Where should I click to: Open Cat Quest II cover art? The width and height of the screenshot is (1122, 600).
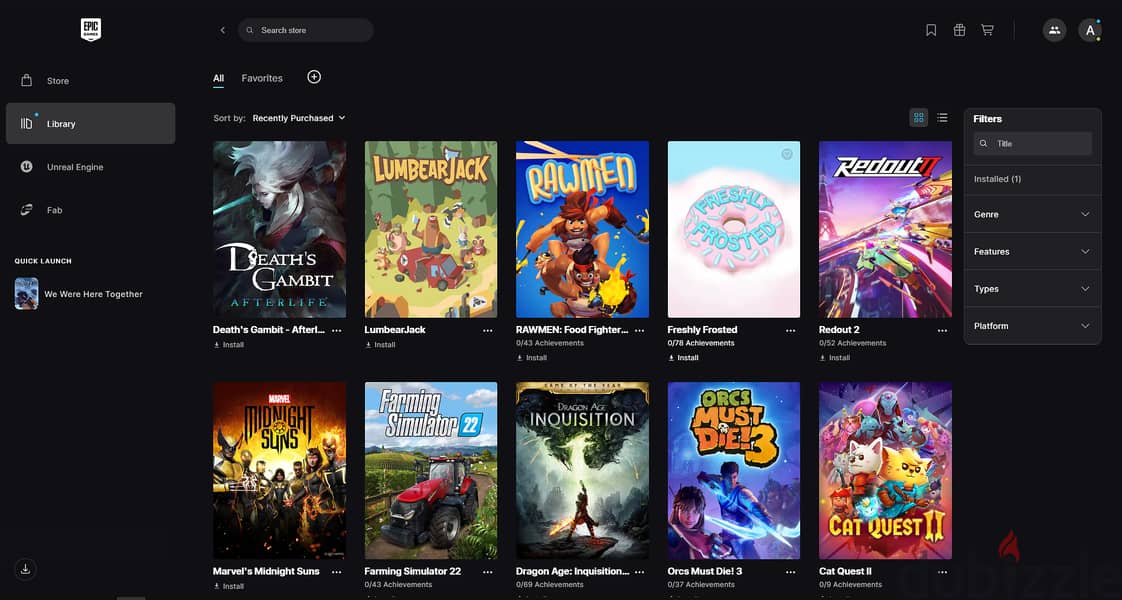[x=885, y=471]
